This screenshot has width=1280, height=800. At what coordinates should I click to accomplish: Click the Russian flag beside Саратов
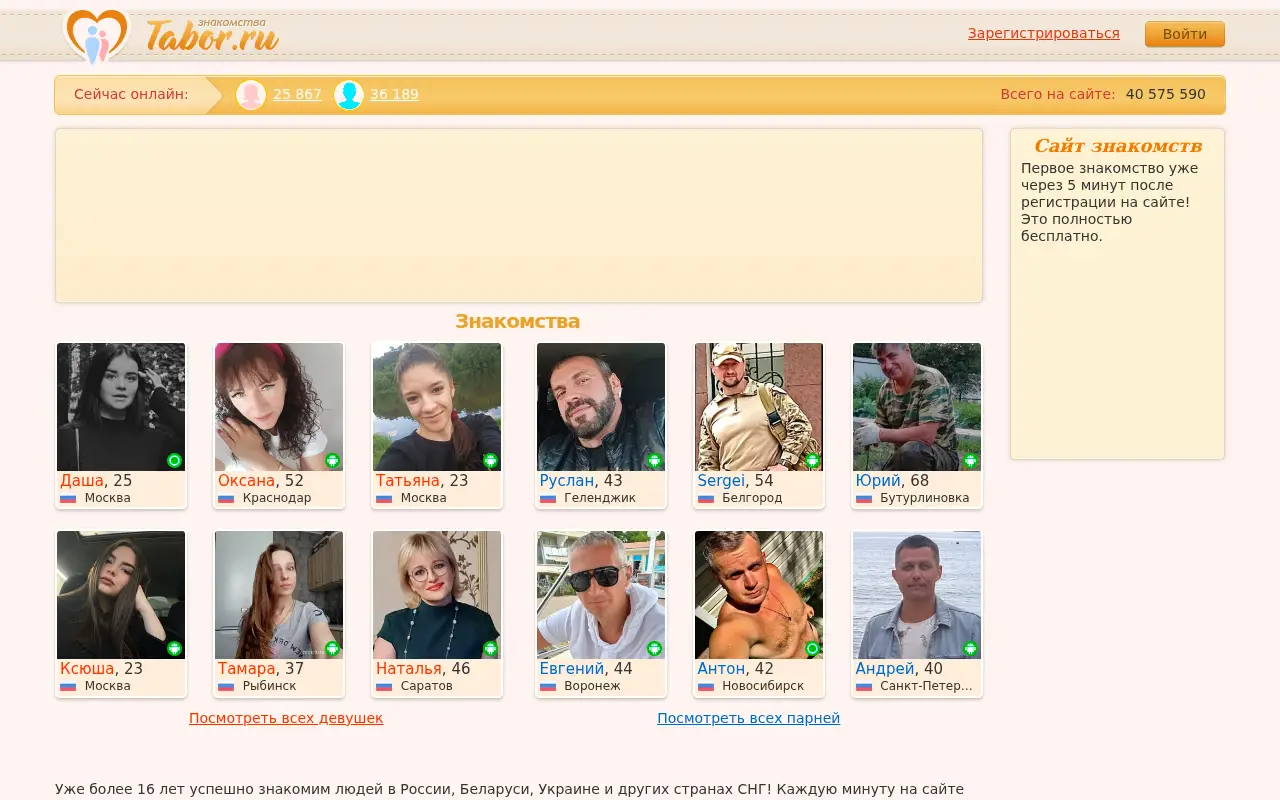(x=384, y=686)
